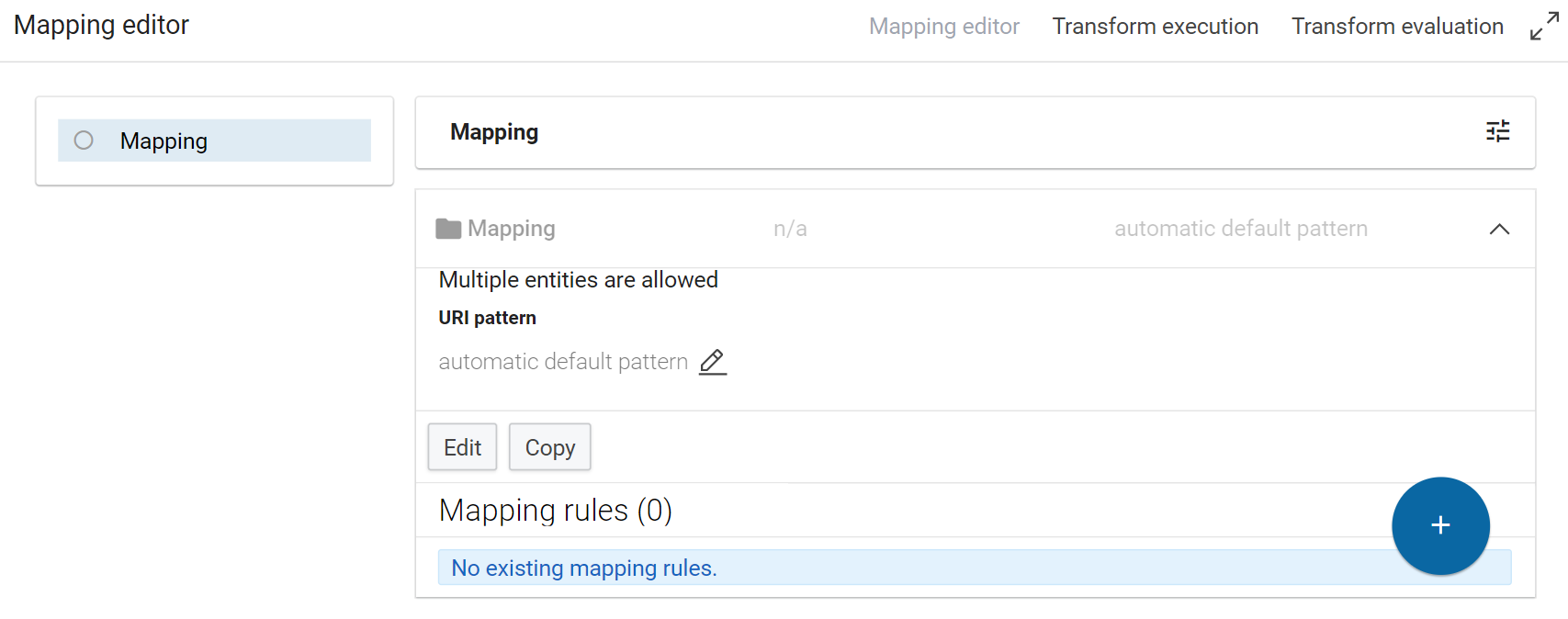
Task: Open the Transform evaluation tab
Action: click(1396, 27)
